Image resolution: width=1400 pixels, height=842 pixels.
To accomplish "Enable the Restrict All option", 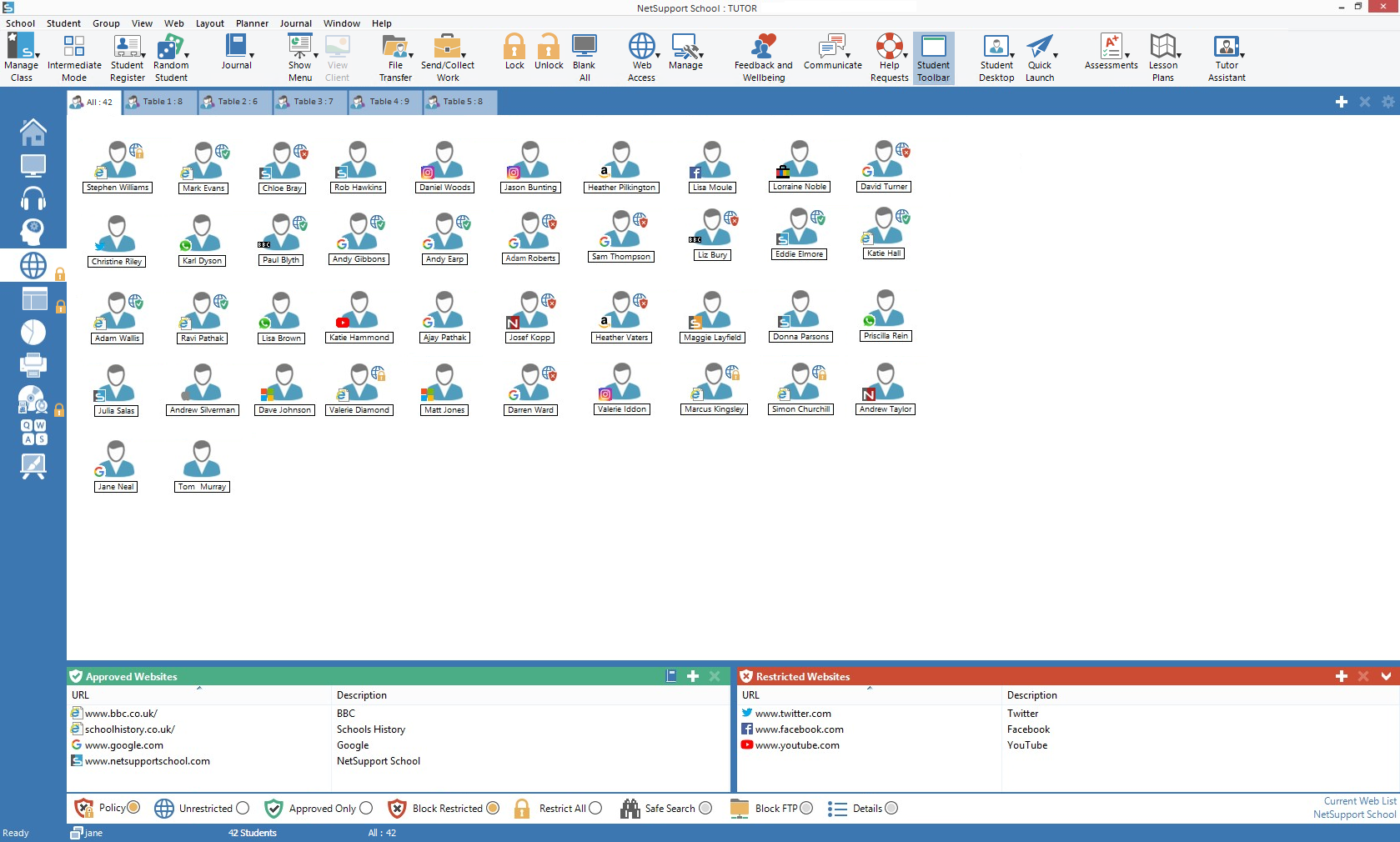I will click(596, 808).
